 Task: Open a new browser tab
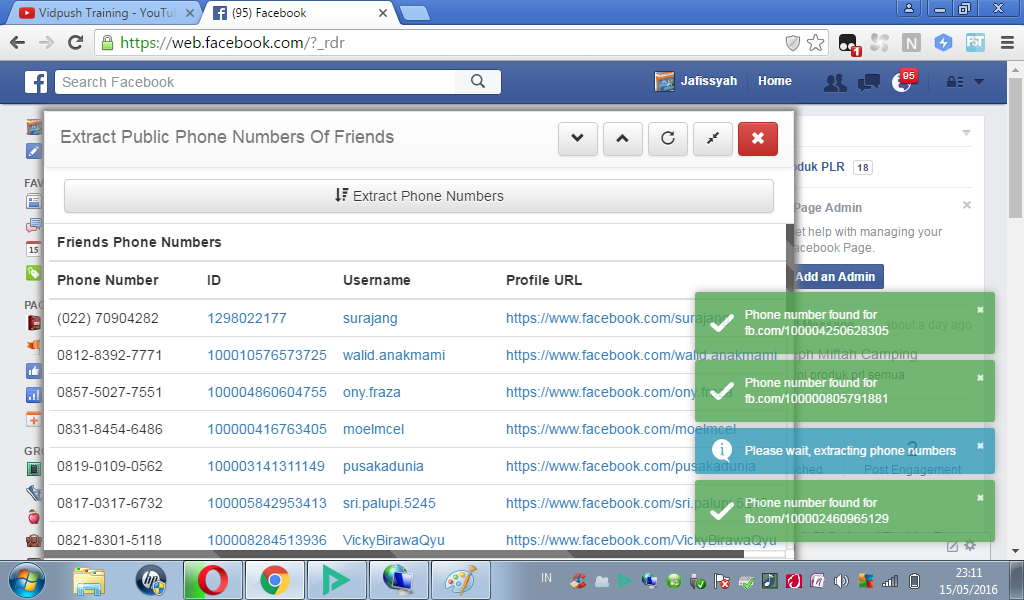[x=415, y=13]
